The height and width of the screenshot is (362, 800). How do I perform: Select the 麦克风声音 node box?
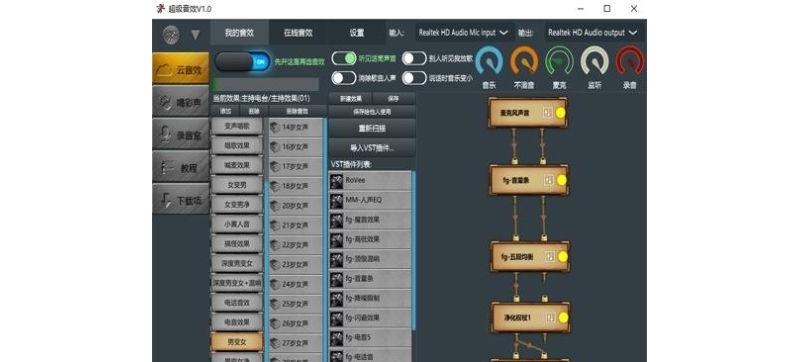point(528,113)
